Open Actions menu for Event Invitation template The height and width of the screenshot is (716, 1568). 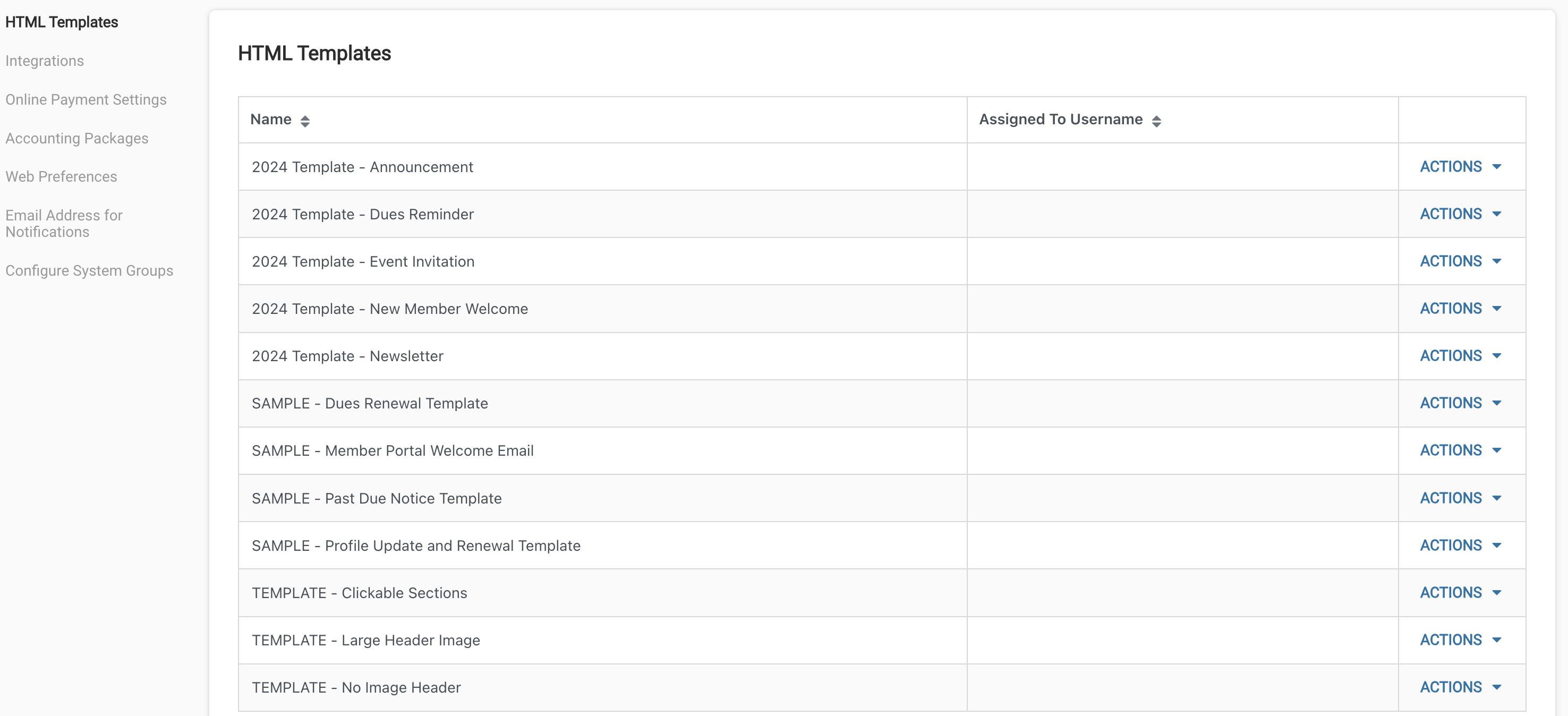pyautogui.click(x=1460, y=261)
